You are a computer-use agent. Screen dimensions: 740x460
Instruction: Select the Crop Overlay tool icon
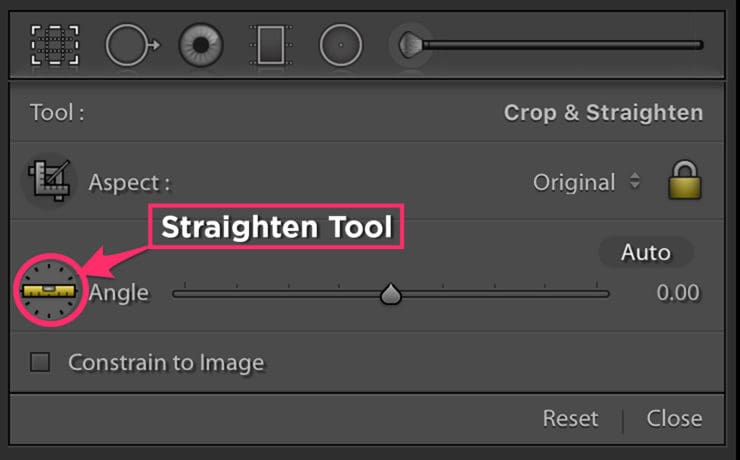pos(55,45)
